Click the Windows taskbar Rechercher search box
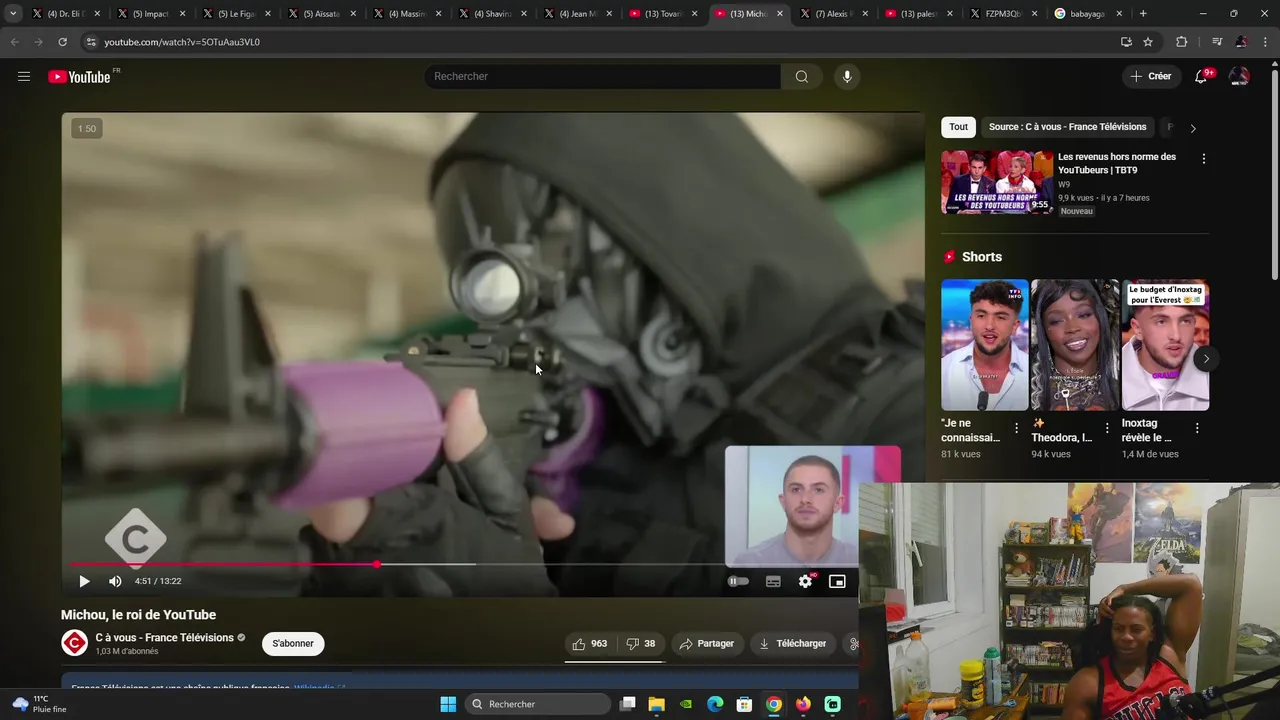The width and height of the screenshot is (1280, 720). pyautogui.click(x=538, y=704)
